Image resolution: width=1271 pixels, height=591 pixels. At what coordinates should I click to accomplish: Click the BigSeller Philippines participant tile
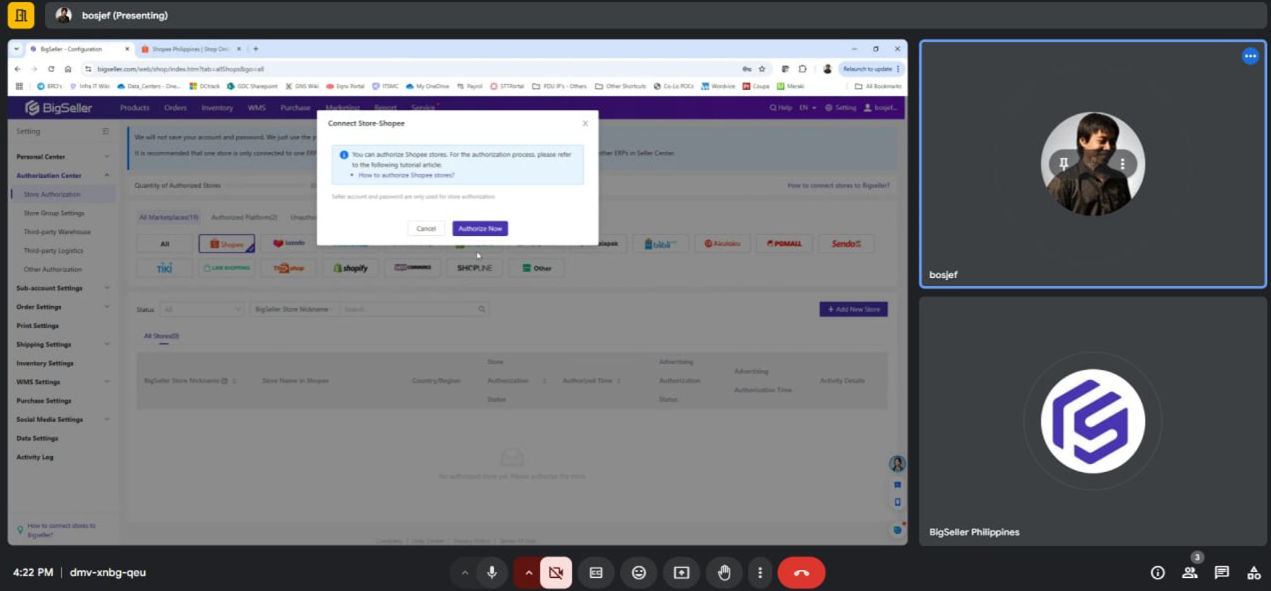[x=1092, y=421]
